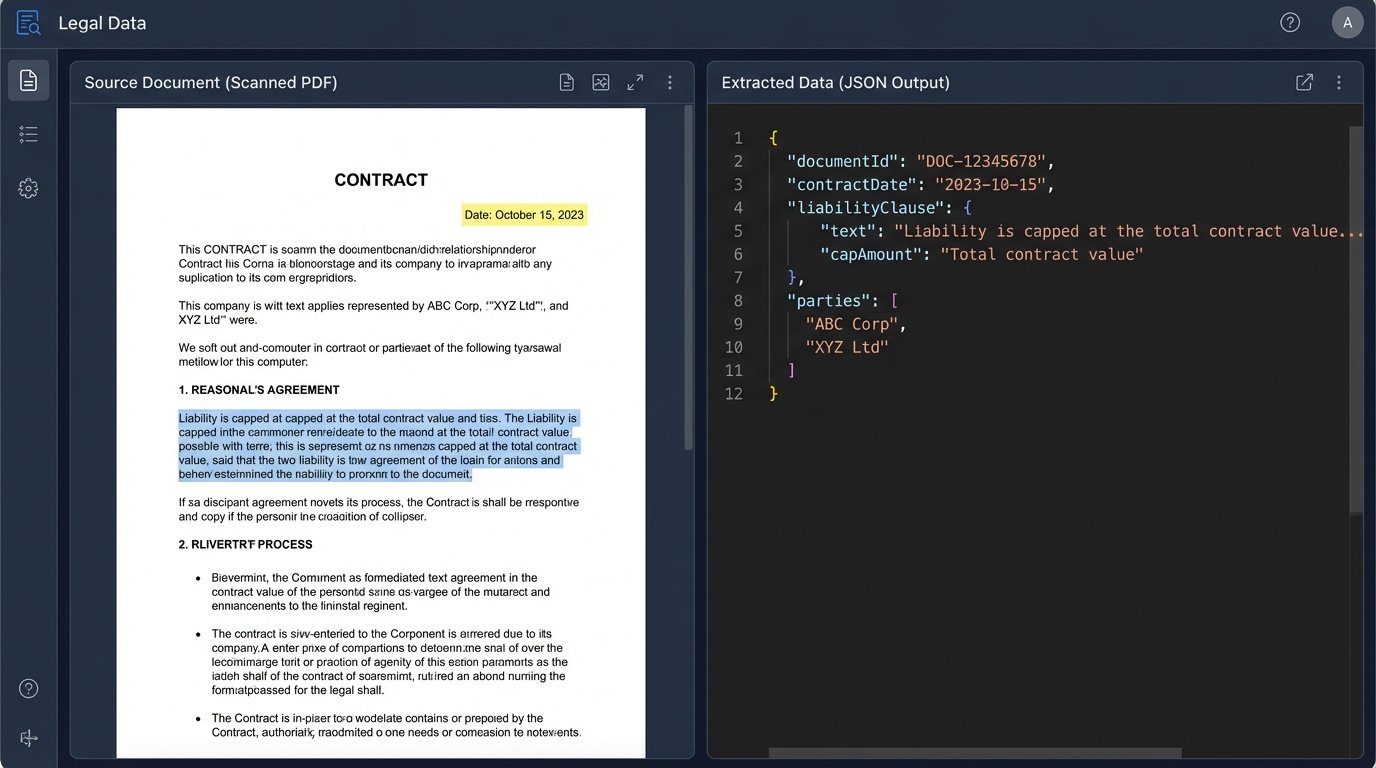Open the Extracted Data overflow menu

tap(1339, 82)
